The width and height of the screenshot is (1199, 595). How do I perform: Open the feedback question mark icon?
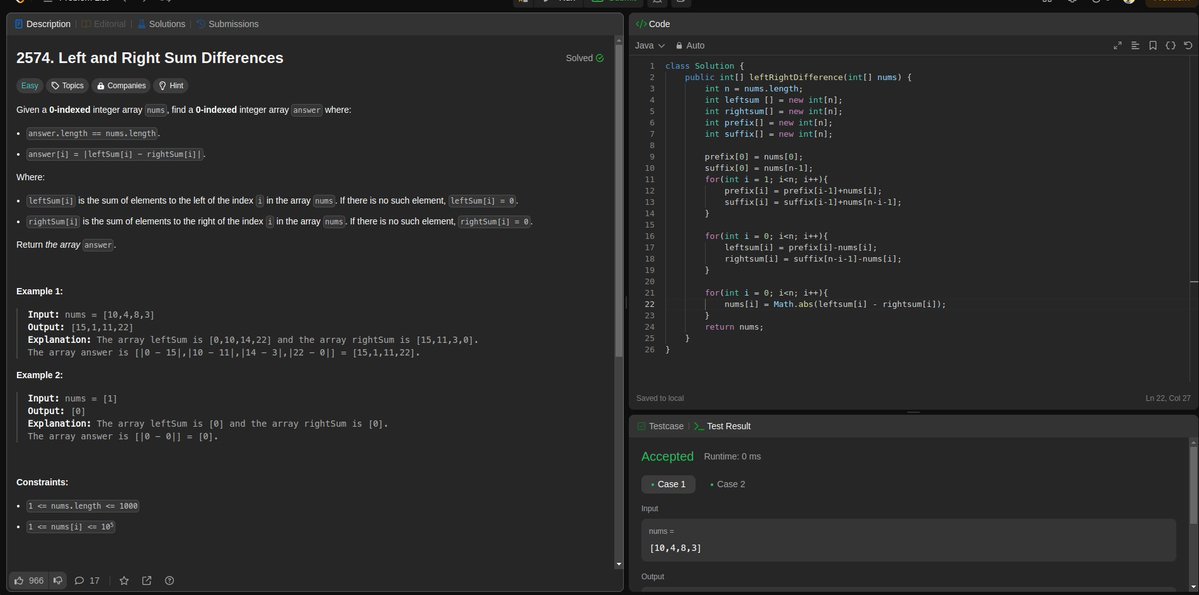coord(168,580)
